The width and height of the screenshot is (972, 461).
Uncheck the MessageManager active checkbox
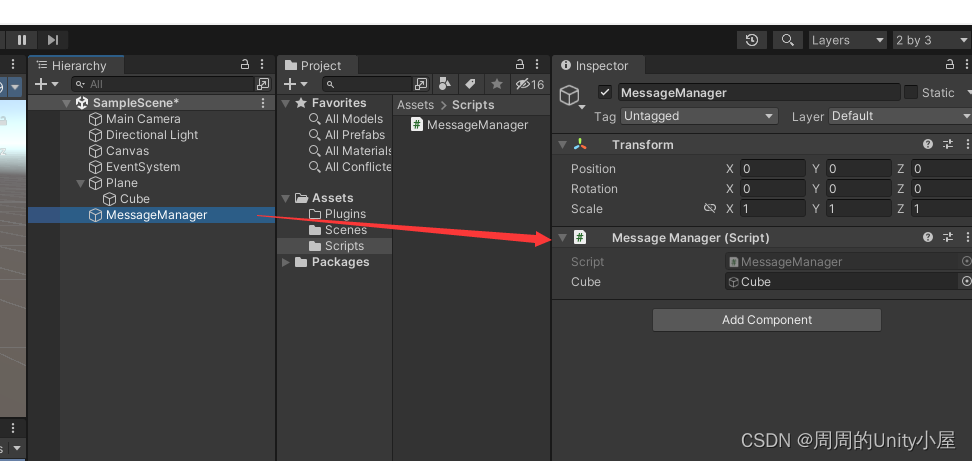pyautogui.click(x=604, y=93)
